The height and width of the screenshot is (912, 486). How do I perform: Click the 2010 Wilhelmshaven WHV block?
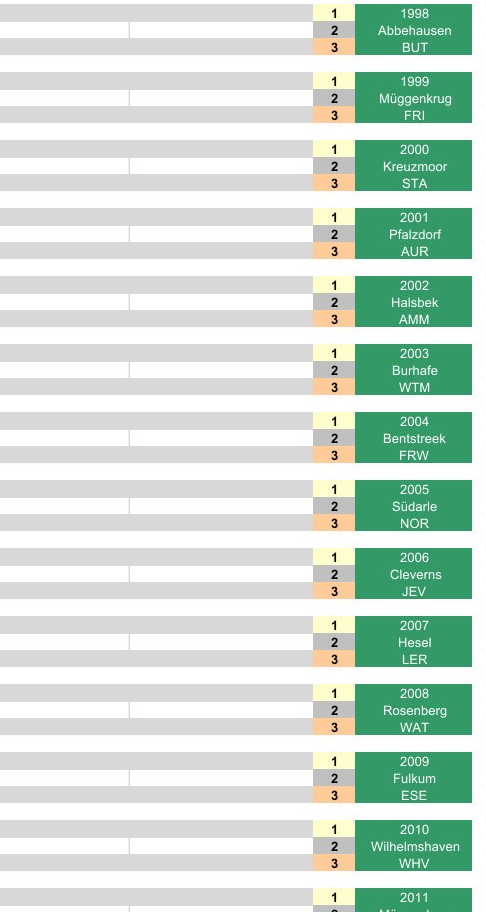pos(413,846)
